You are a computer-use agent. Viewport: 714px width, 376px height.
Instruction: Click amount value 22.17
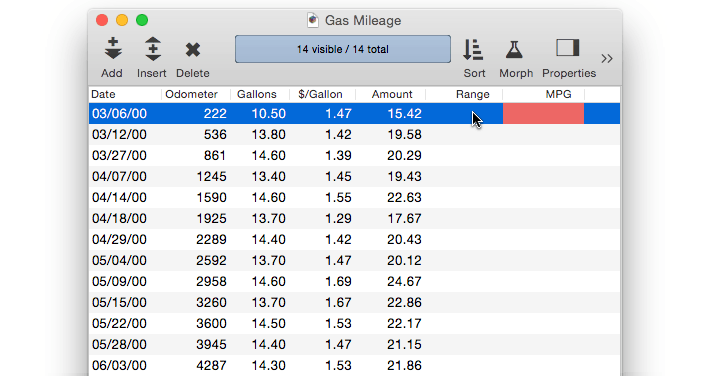(x=404, y=323)
